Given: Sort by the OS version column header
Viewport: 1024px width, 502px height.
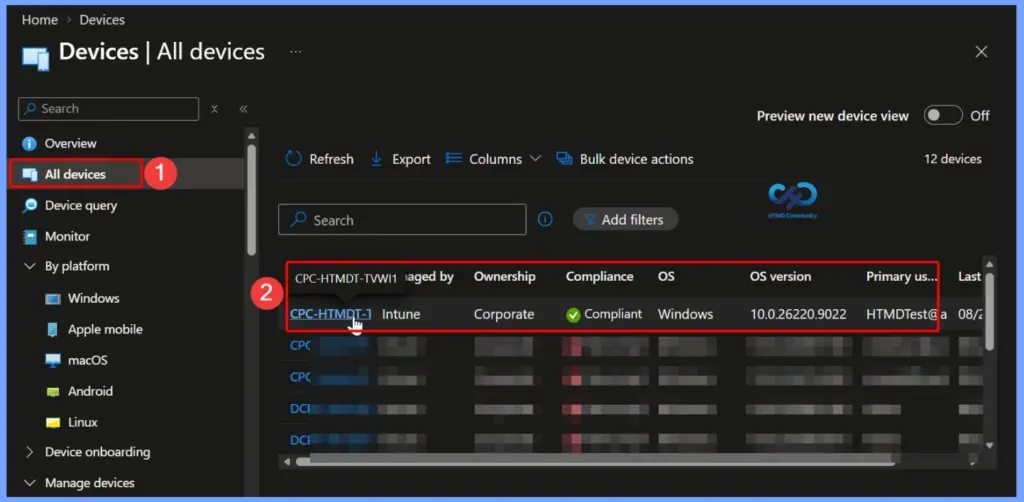Looking at the screenshot, I should 780,277.
